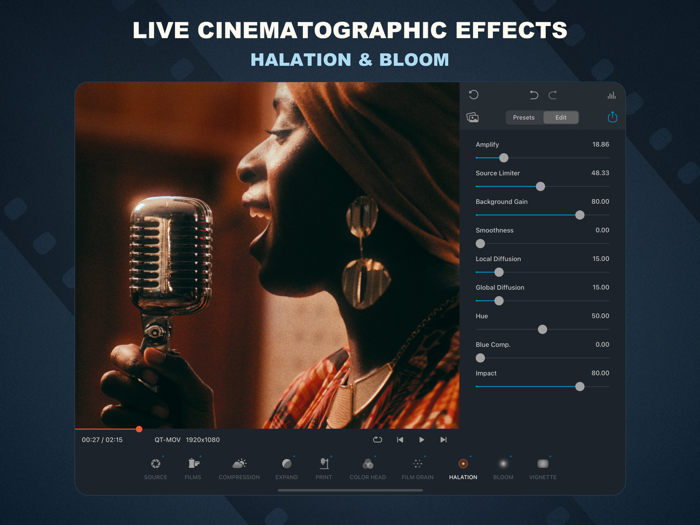Click the 1920x1080 resolution label
This screenshot has height=525, width=700.
[203, 440]
